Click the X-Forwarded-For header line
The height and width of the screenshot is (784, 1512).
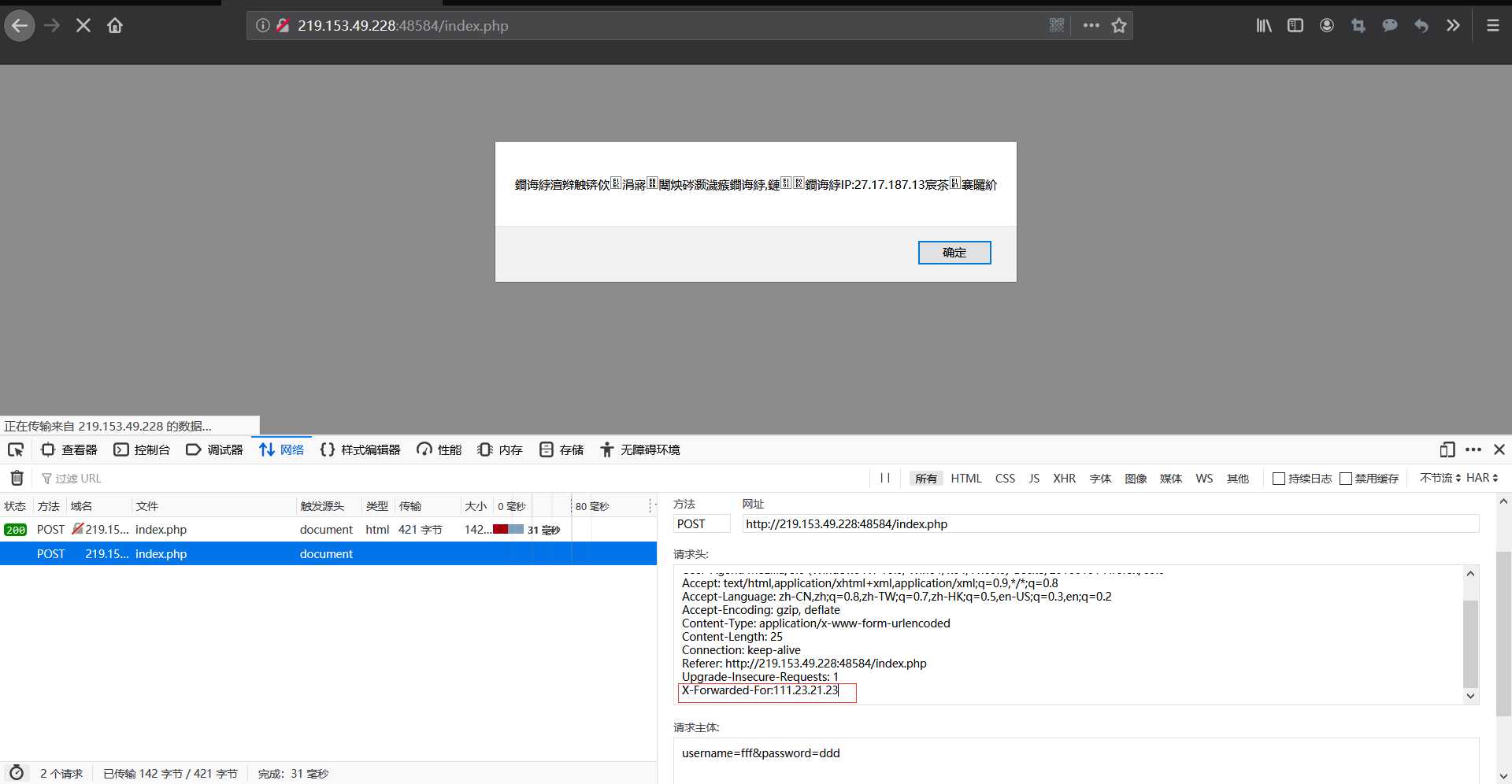coord(761,690)
